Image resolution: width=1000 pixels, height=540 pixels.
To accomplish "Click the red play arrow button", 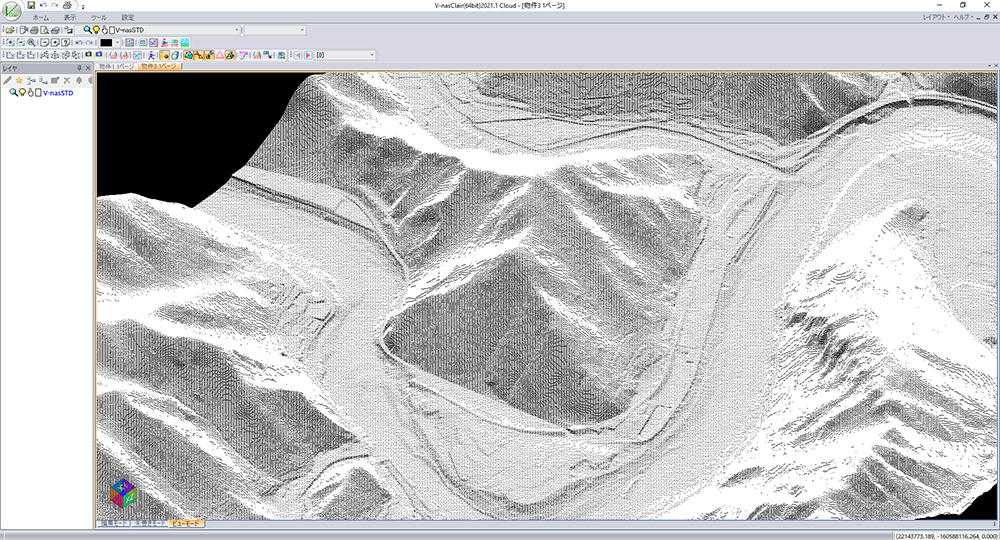I will [x=308, y=55].
